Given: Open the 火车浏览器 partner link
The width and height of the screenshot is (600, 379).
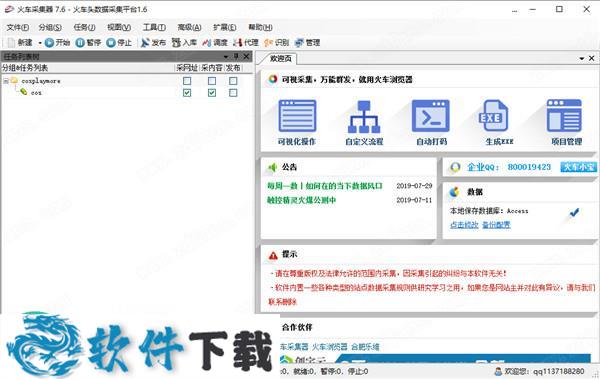Looking at the screenshot, I should pyautogui.click(x=329, y=347).
